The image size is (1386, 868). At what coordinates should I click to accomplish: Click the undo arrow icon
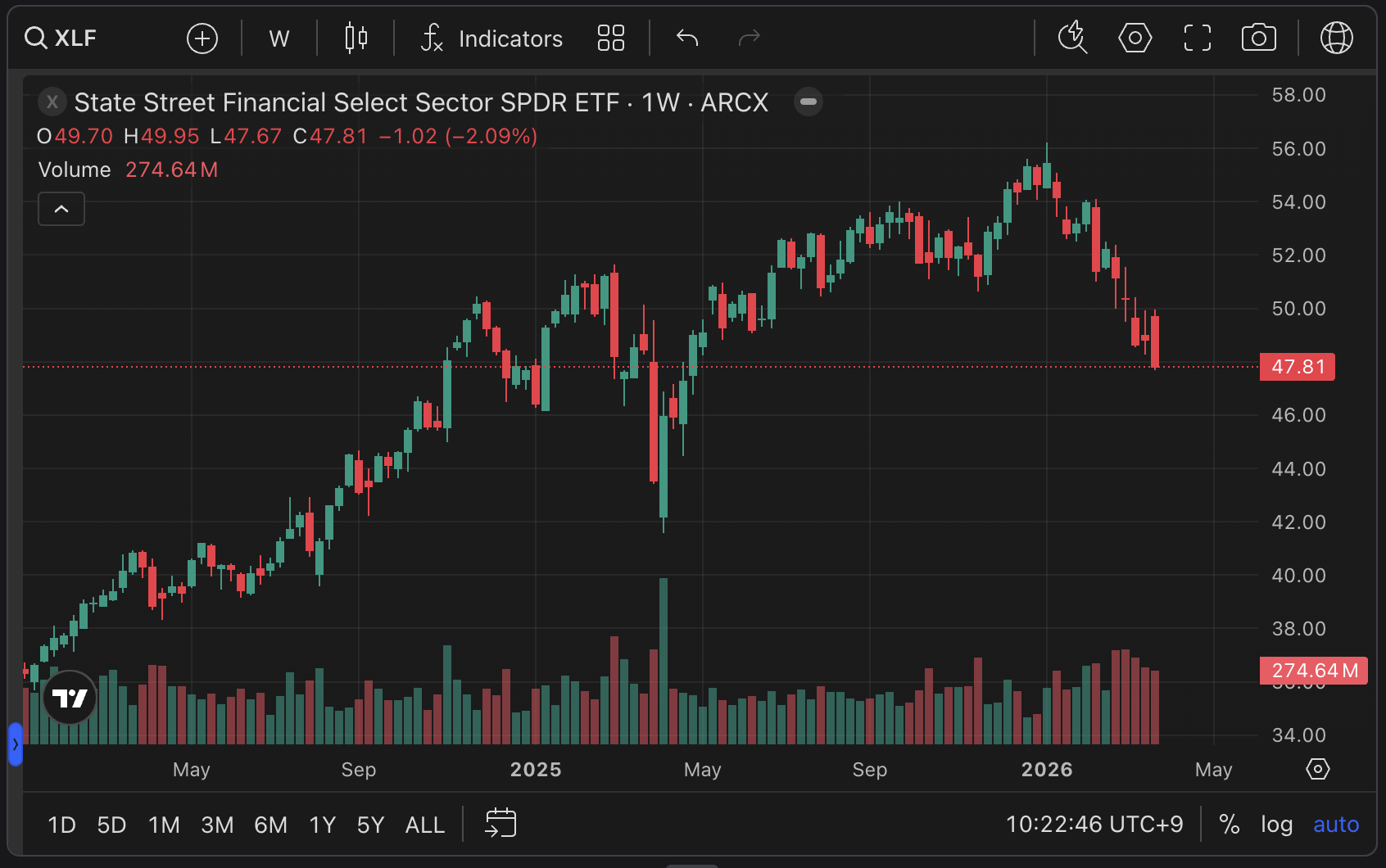687,38
